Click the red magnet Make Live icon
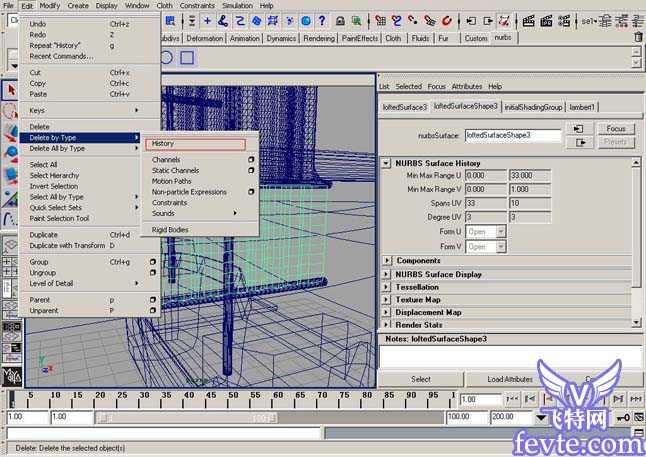This screenshot has width=646, height=457. [x=447, y=21]
